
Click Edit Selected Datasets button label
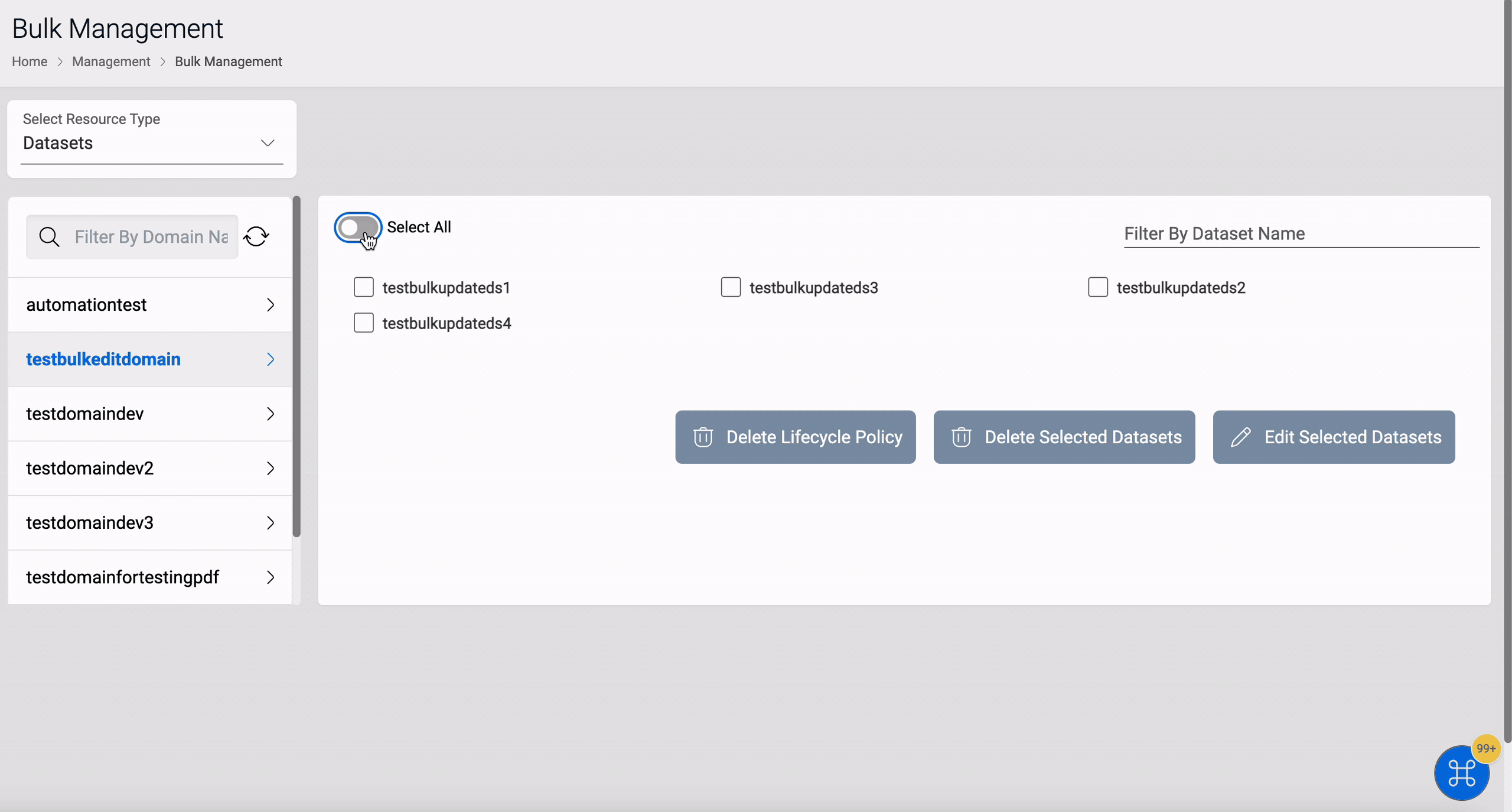coord(1353,437)
